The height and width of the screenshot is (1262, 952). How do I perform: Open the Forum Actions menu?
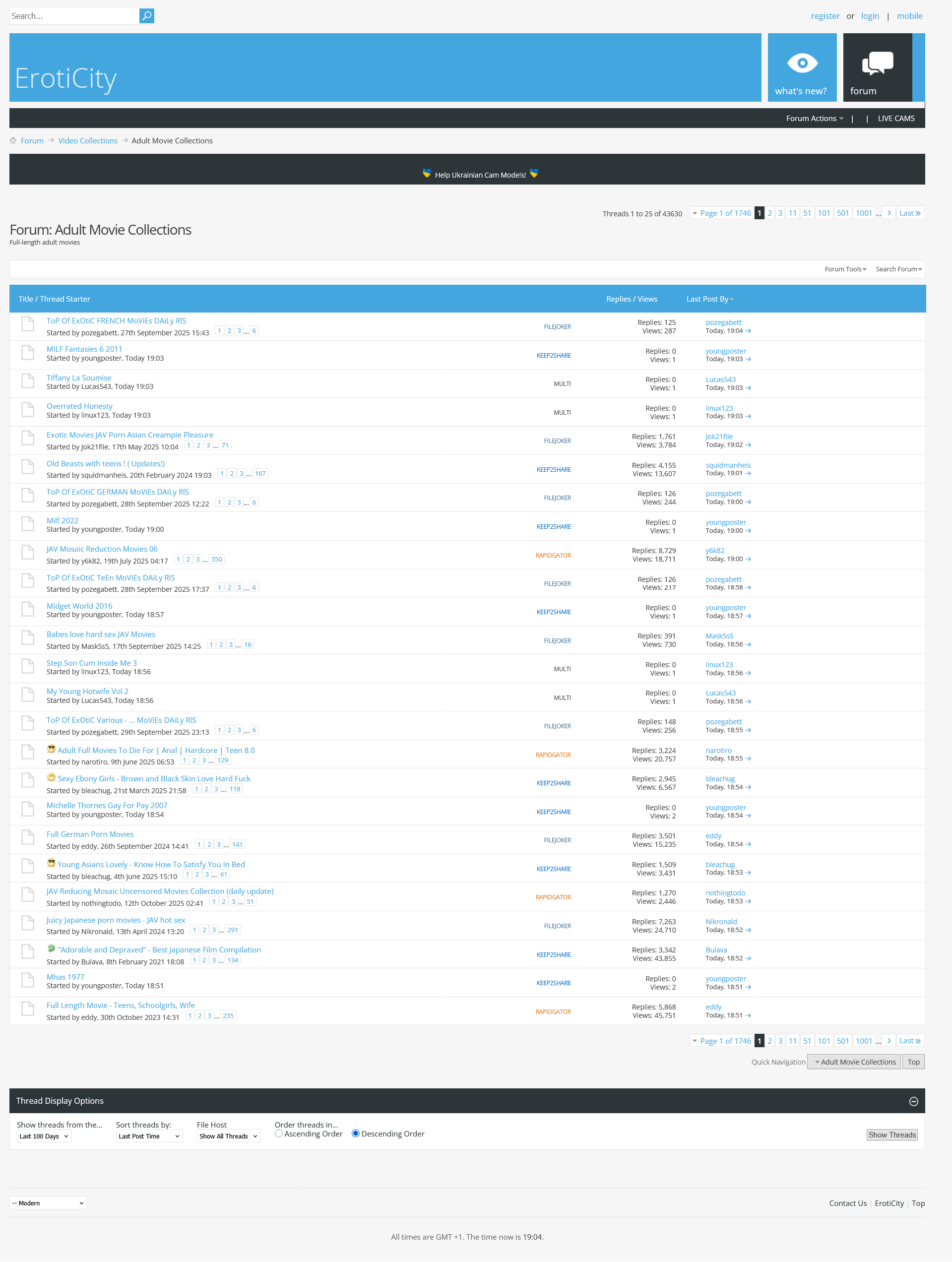tap(814, 119)
